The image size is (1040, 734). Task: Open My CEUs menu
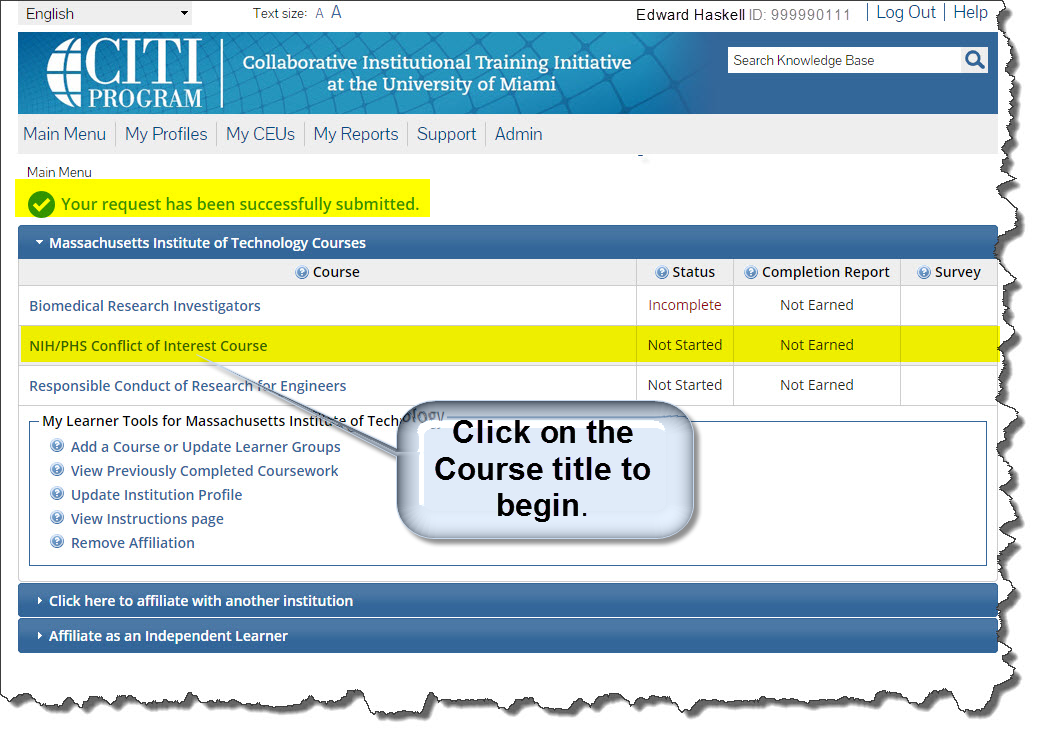point(260,134)
